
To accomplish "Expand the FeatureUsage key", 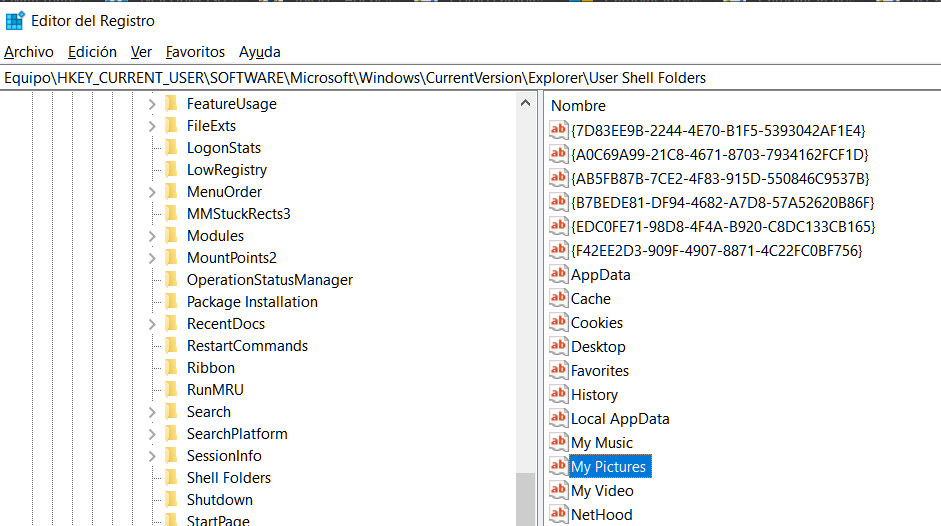I will coord(152,104).
